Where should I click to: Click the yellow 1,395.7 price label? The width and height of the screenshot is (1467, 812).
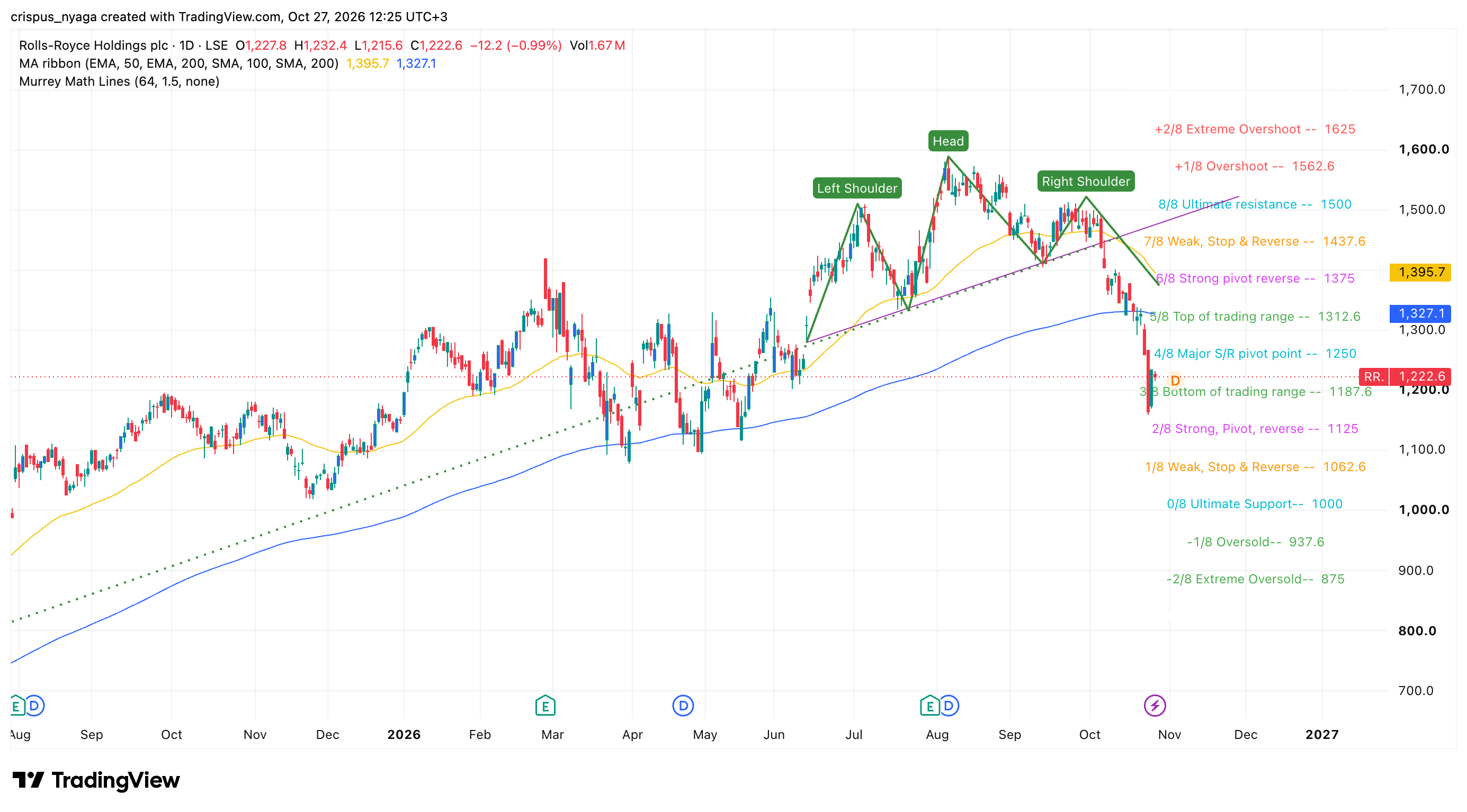tap(1420, 272)
